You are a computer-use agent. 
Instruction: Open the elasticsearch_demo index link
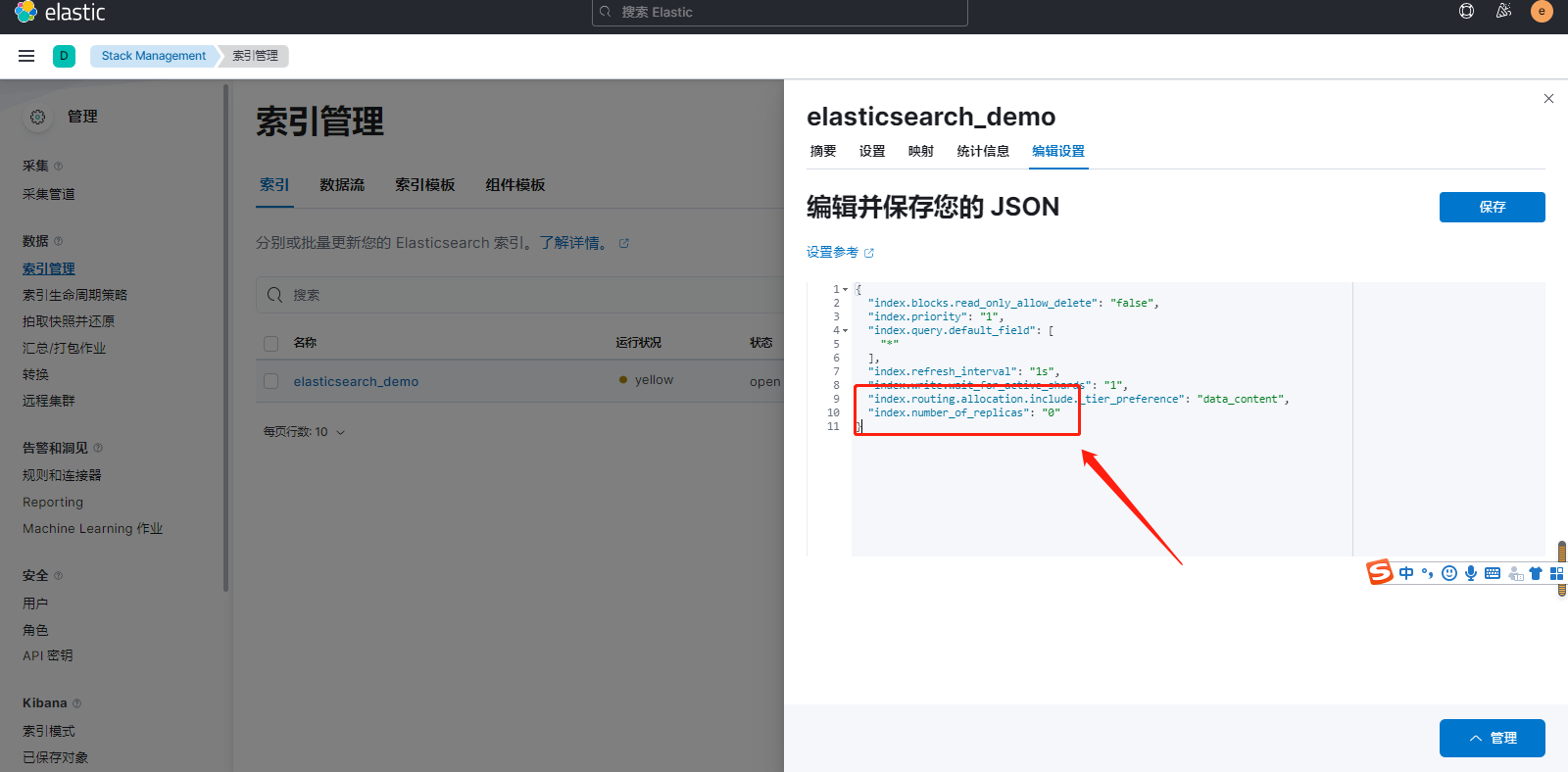[356, 381]
